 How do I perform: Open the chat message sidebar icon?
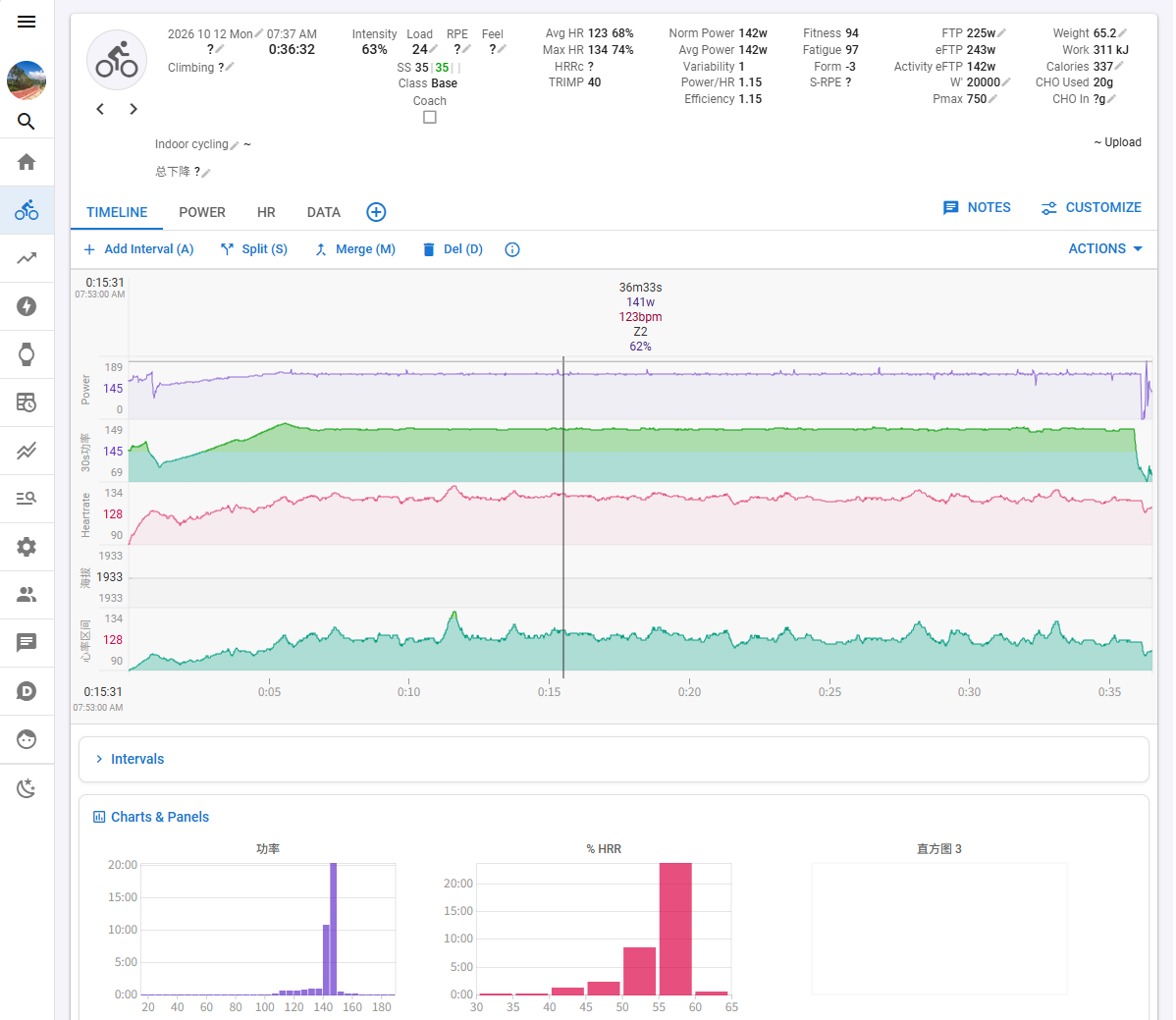27,643
